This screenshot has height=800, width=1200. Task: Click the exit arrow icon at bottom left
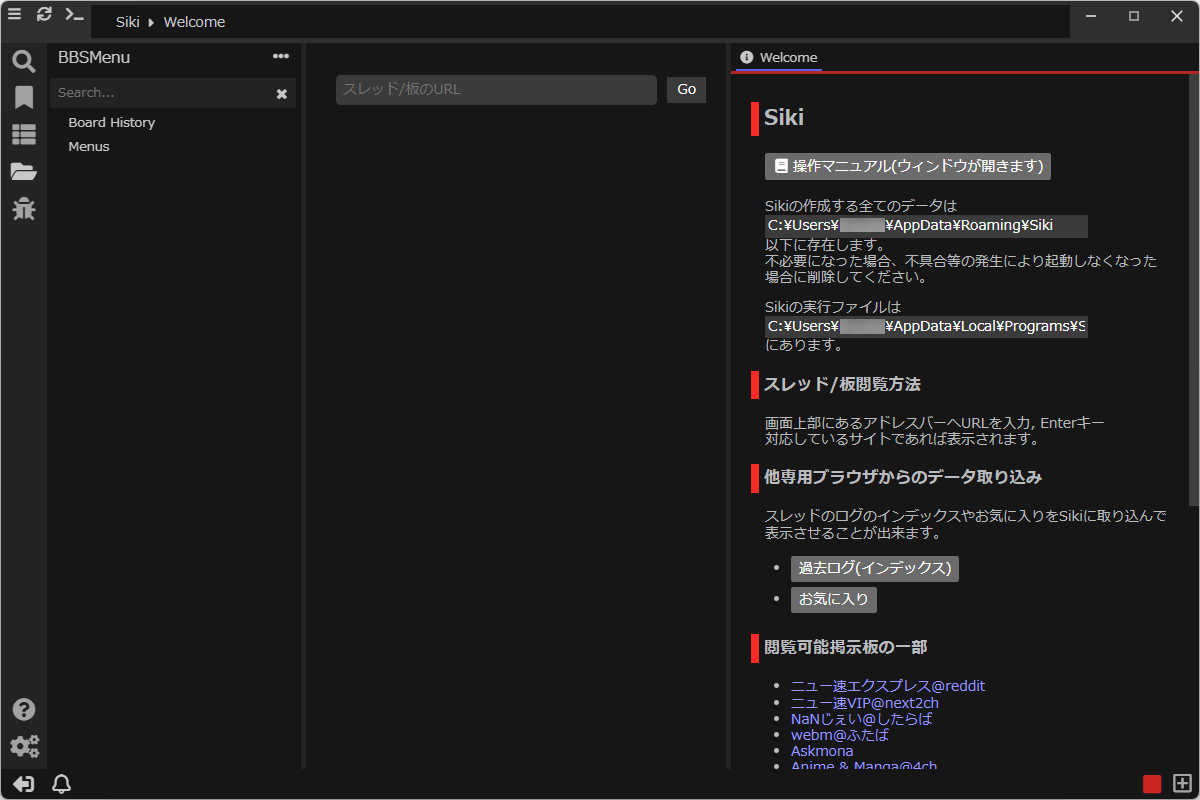(x=22, y=784)
